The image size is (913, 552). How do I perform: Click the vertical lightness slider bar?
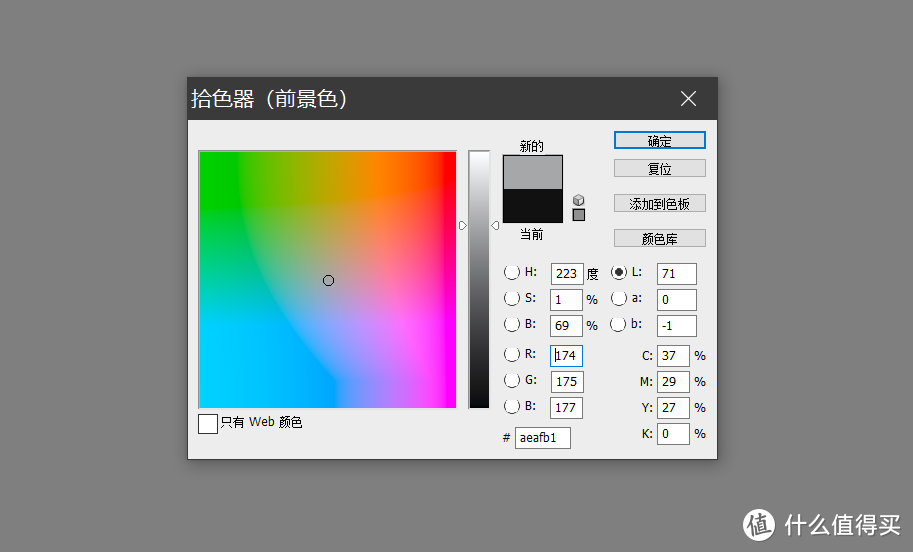(479, 279)
